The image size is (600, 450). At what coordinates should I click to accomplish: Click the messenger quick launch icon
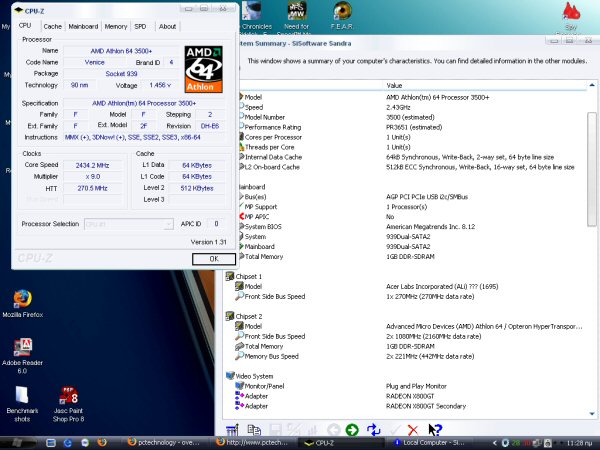(x=85, y=443)
